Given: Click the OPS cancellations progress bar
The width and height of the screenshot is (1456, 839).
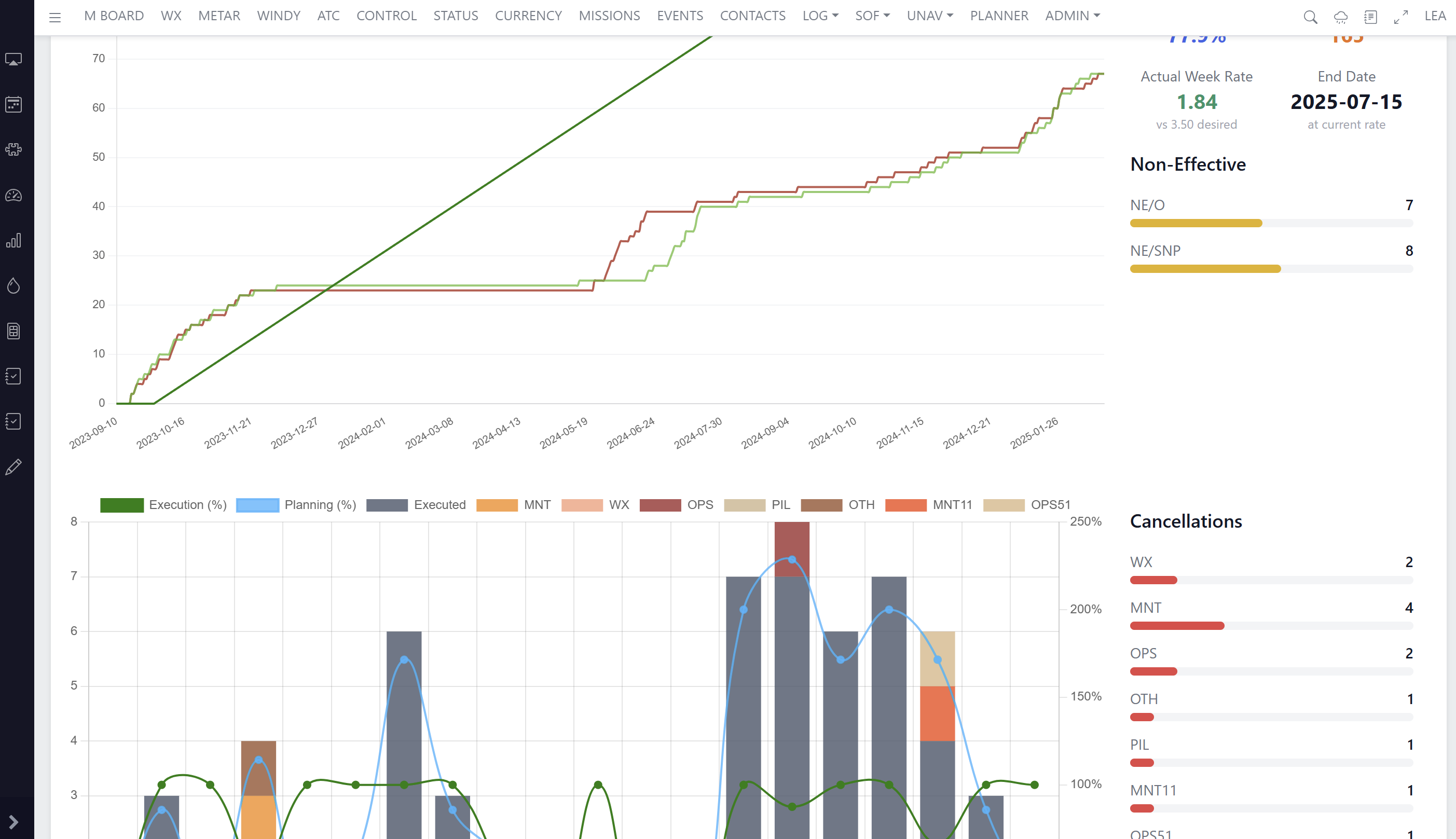Looking at the screenshot, I should 1272,671.
